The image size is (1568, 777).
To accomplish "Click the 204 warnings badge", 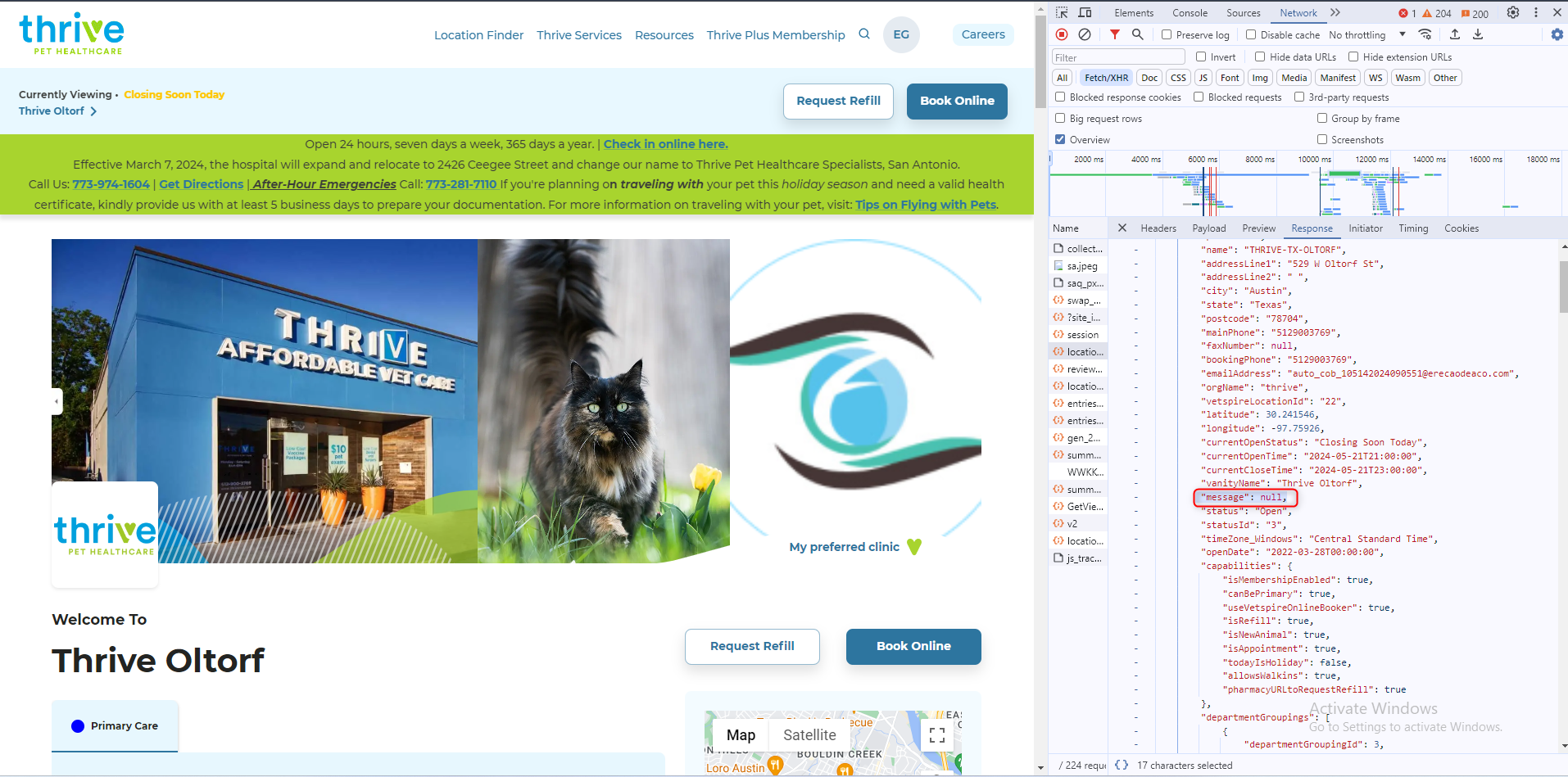I will 1437,13.
